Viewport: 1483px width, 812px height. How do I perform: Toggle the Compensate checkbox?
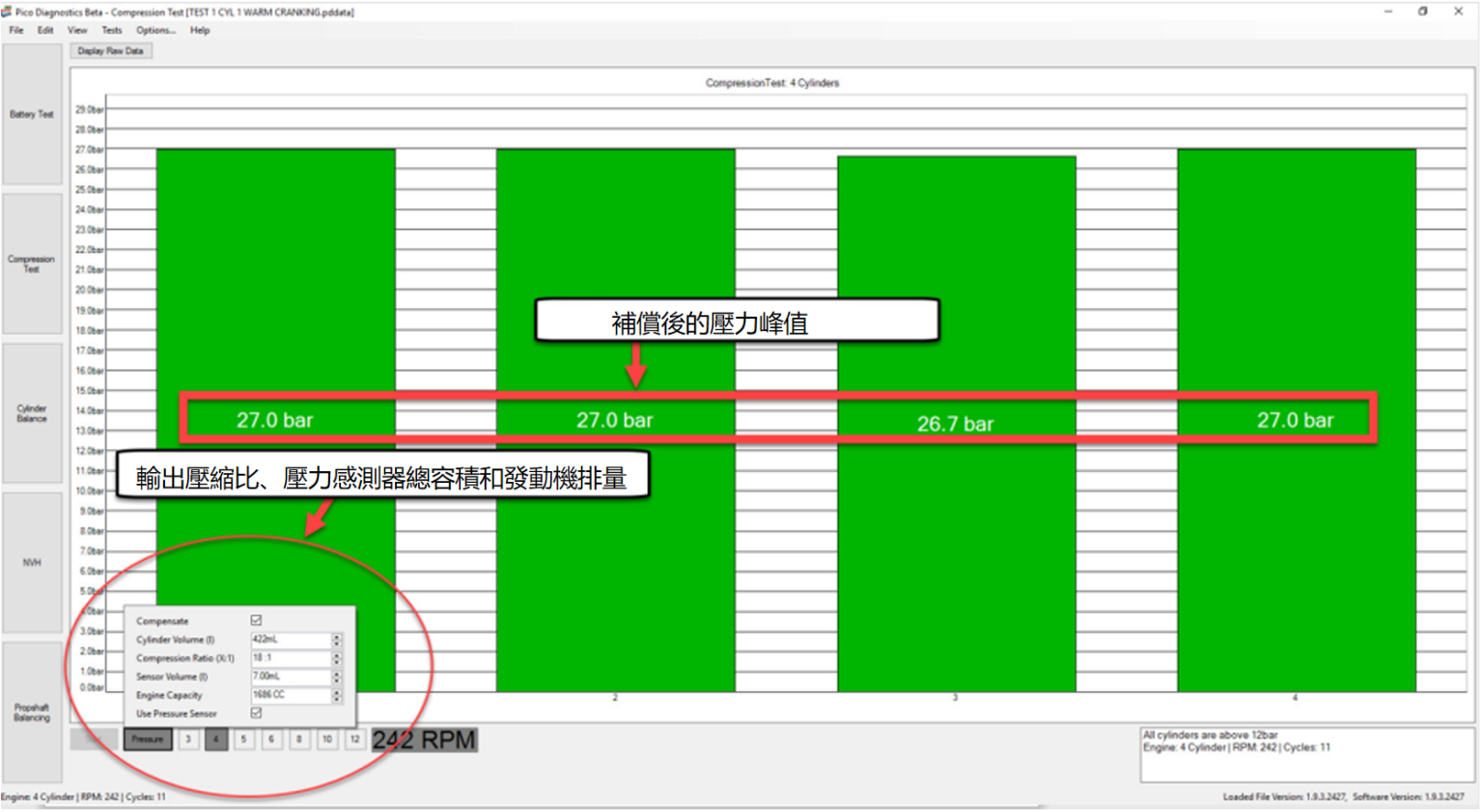coord(256,621)
